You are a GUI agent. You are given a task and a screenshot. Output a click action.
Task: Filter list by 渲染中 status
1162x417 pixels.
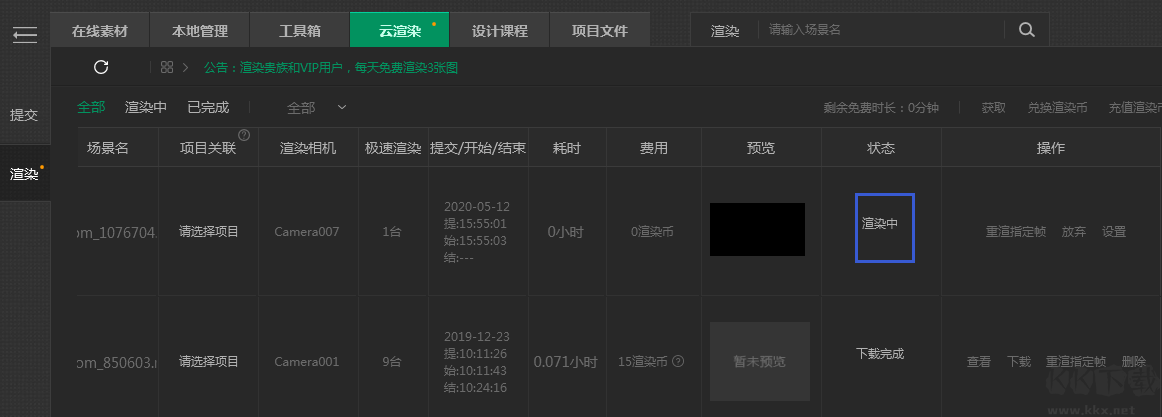(x=146, y=107)
